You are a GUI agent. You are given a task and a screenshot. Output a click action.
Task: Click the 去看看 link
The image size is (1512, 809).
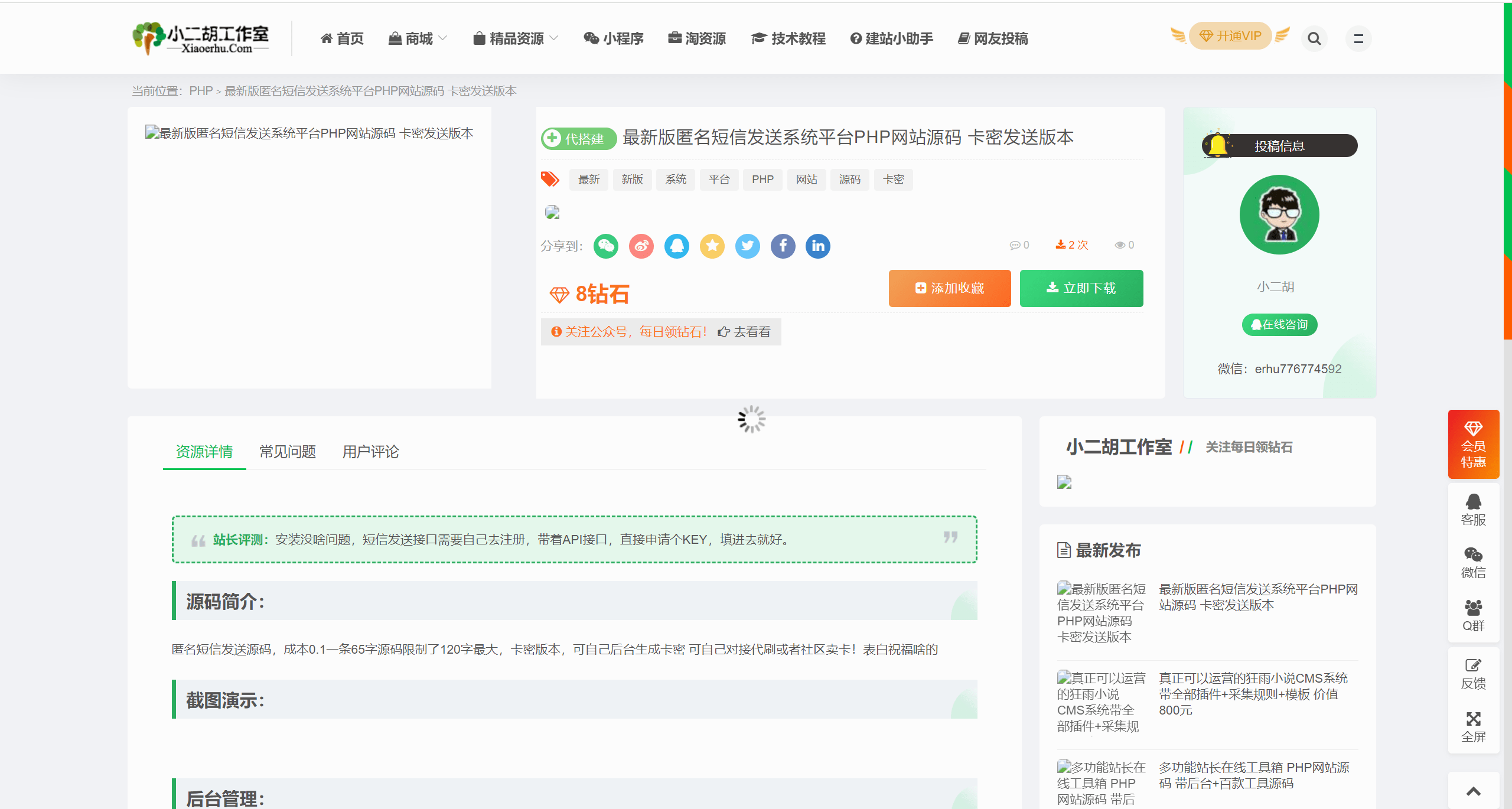tap(744, 332)
